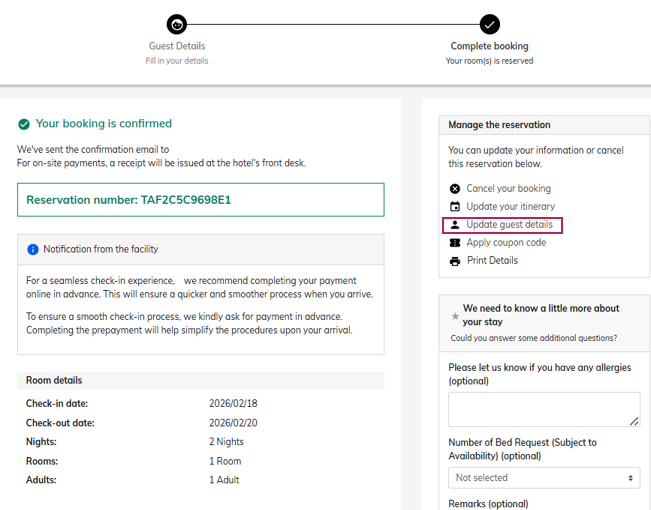Viewport: 651px width, 510px height.
Task: Click the Cancel booking X icon
Action: coord(455,189)
